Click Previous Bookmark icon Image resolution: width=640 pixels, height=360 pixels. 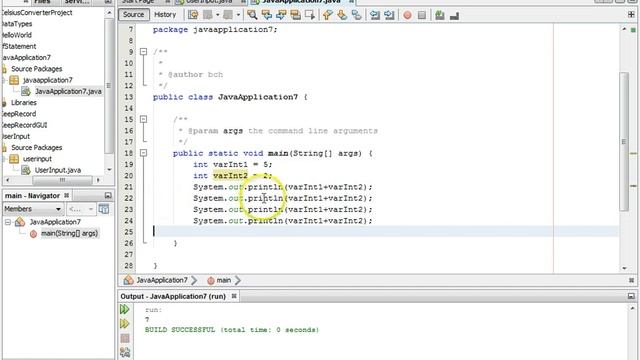click(327, 15)
